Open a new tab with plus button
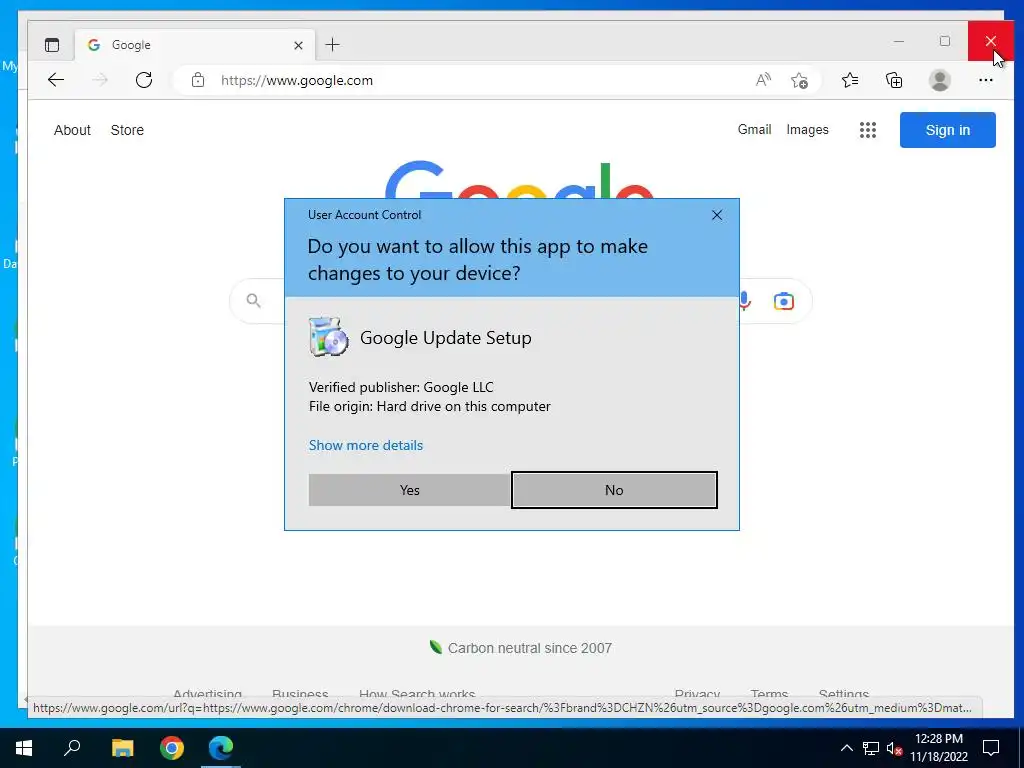Viewport: 1024px width, 768px height. [332, 44]
